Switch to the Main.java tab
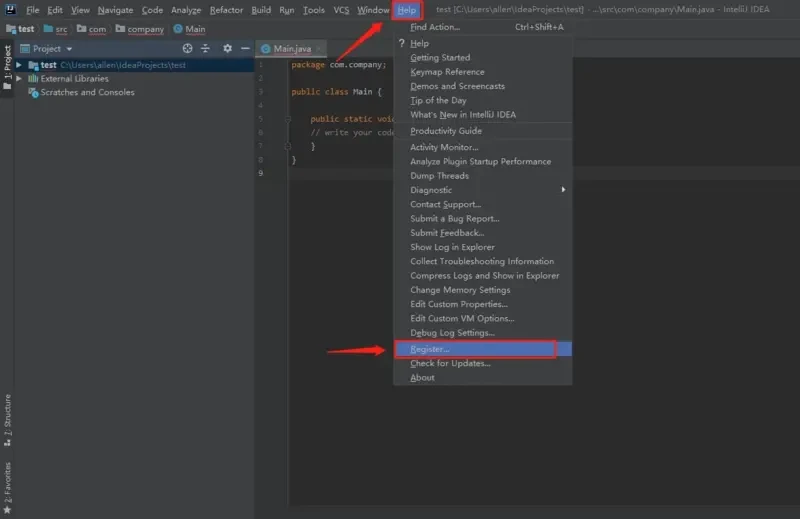Screen dimensions: 800x519 pyautogui.click(x=291, y=48)
